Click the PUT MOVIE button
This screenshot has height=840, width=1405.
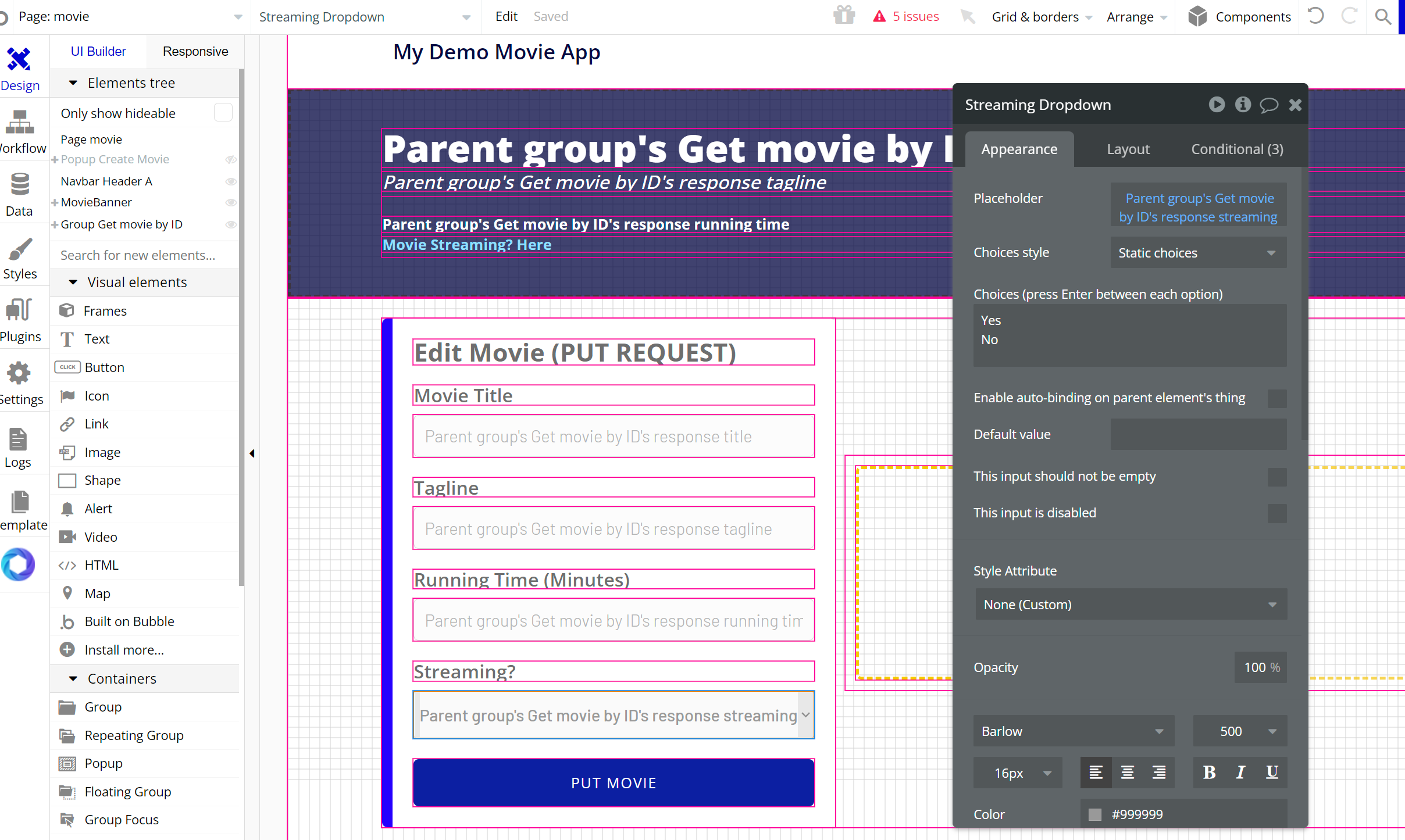pos(613,782)
